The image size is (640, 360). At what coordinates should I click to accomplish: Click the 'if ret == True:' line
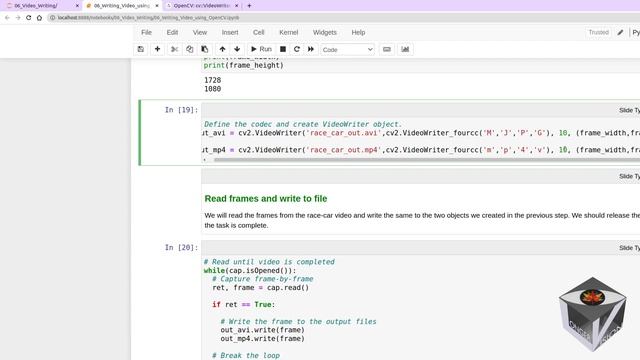243,304
